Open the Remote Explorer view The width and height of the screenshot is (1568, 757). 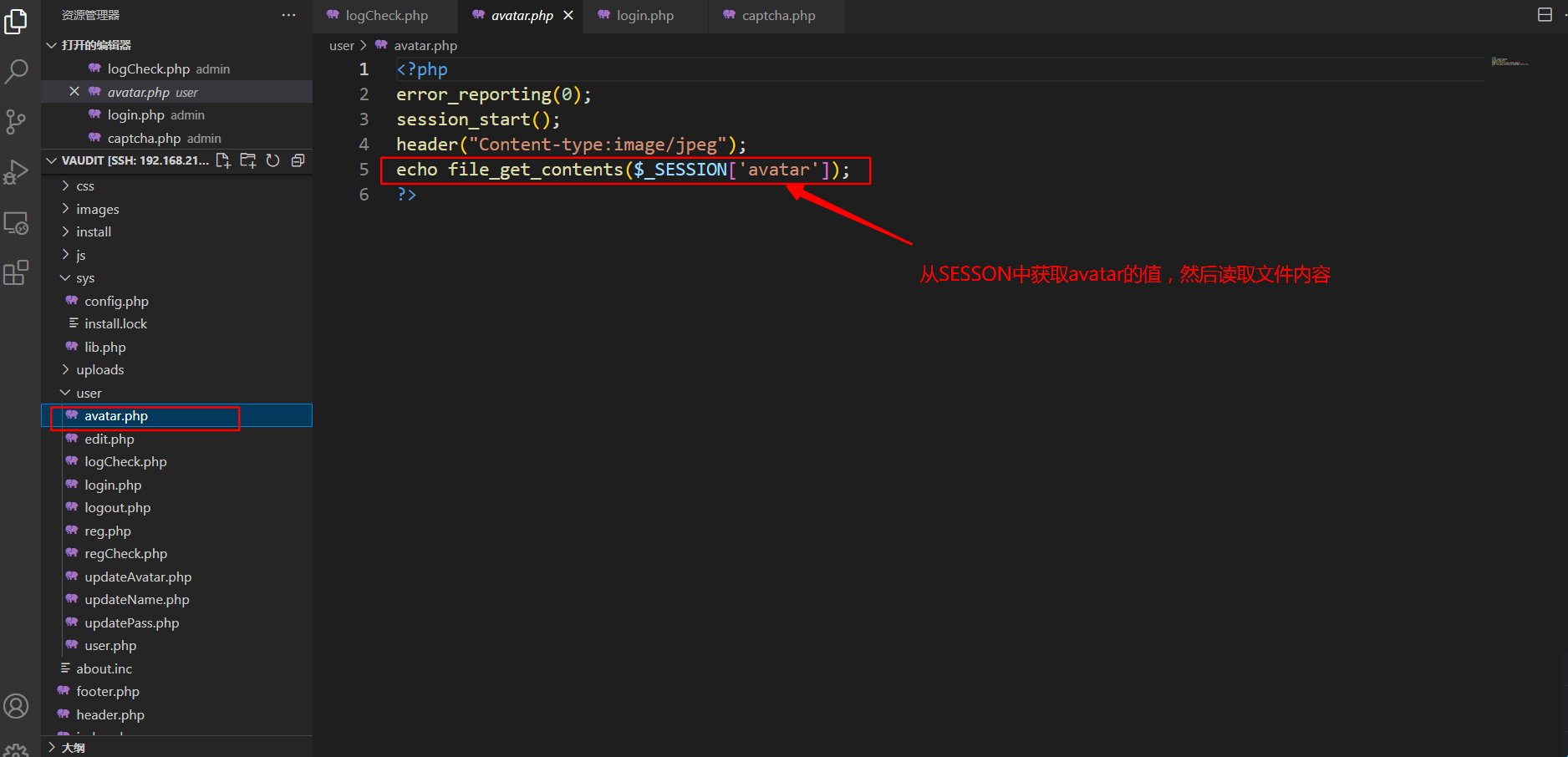point(16,223)
